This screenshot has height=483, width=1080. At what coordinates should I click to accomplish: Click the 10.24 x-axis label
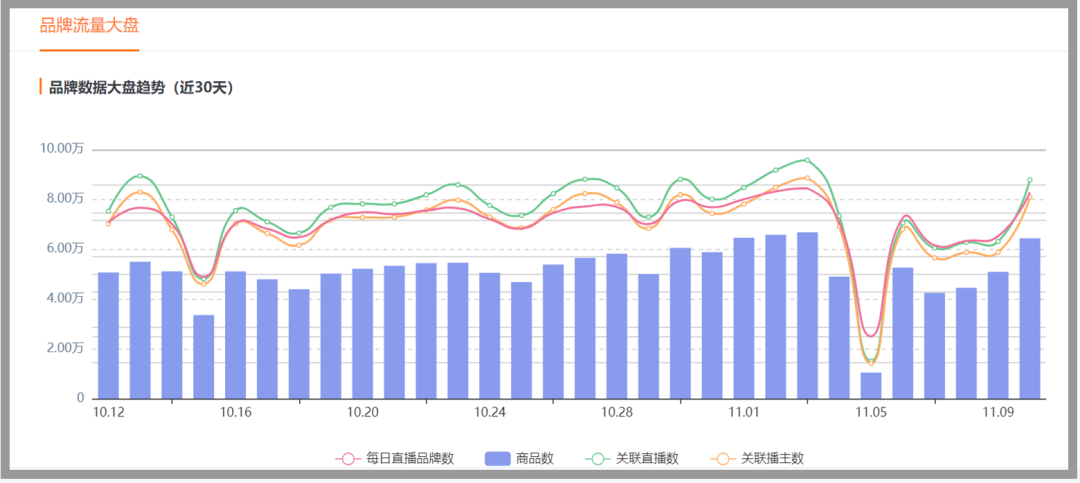(x=490, y=412)
